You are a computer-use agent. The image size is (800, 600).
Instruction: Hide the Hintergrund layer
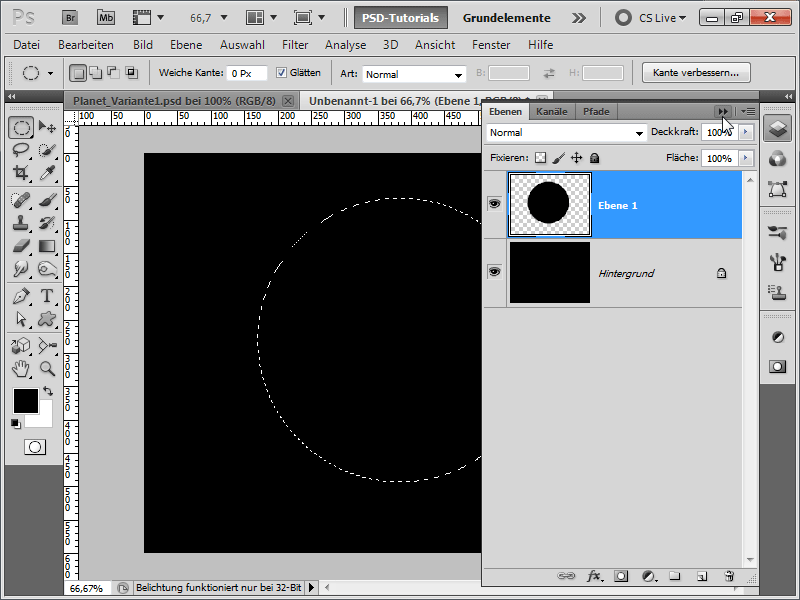(x=494, y=271)
